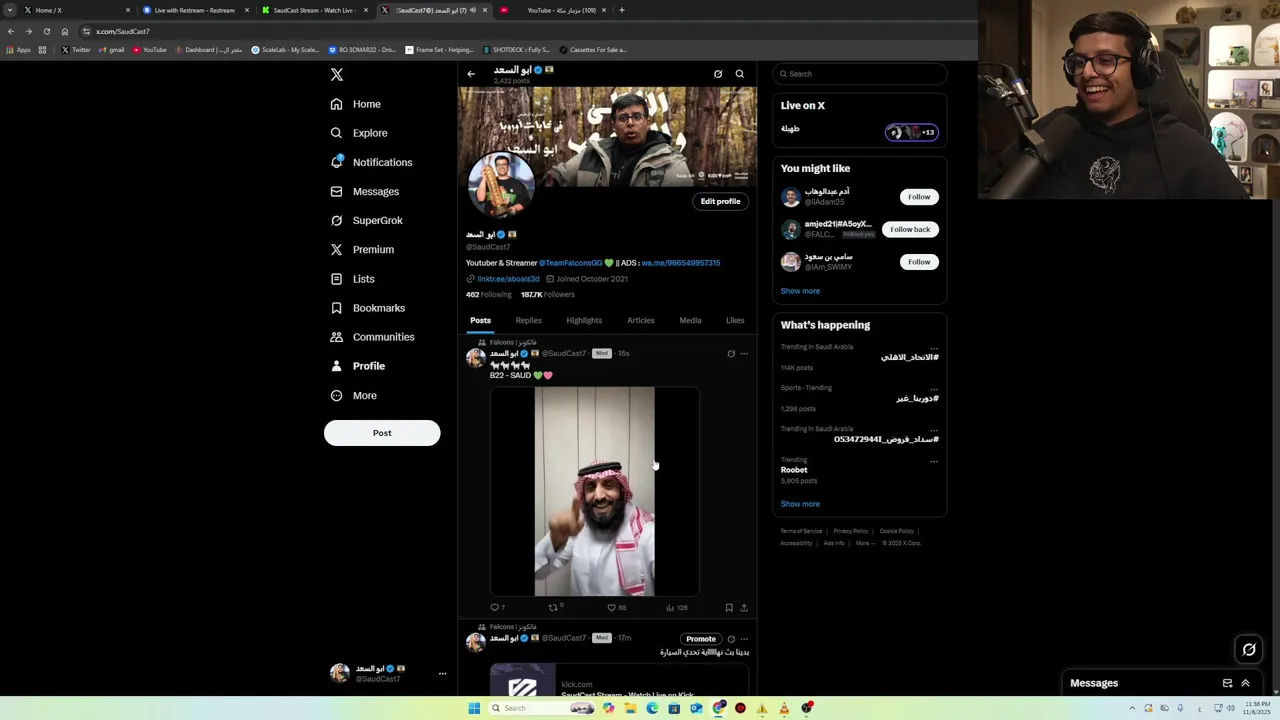Play the video of the man in a shemagh

[595, 492]
